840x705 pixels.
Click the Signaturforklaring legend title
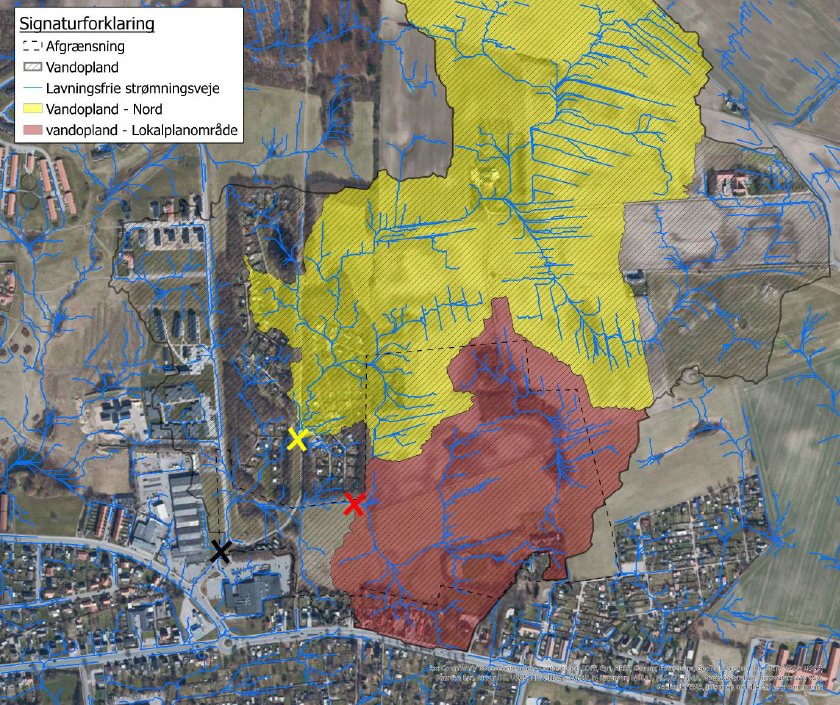click(85, 24)
